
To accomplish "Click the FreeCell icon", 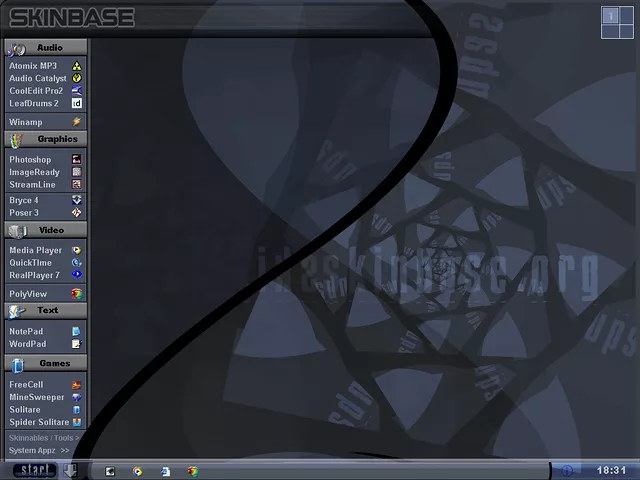I will [x=77, y=384].
